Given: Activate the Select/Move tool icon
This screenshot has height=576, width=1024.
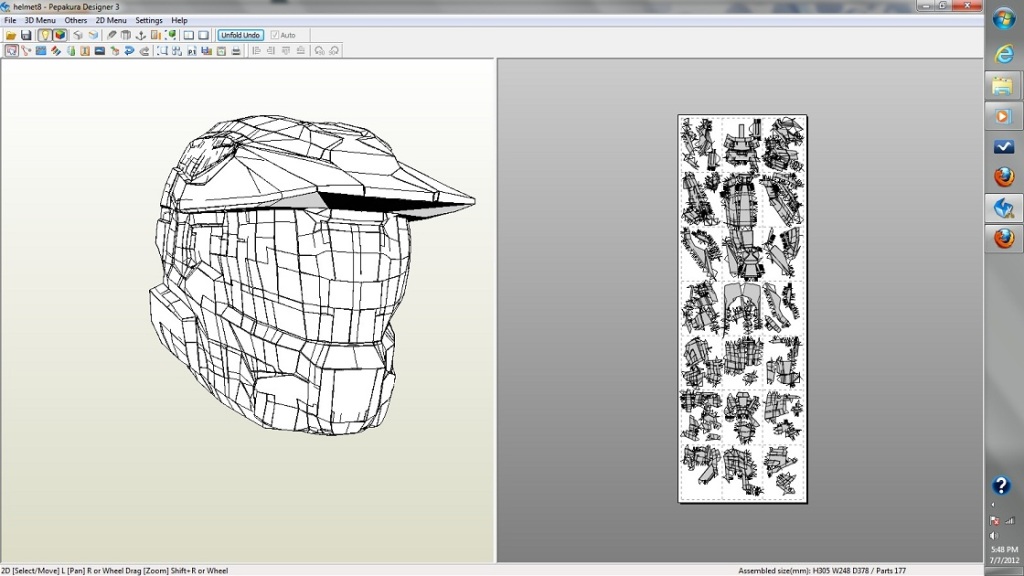Looking at the screenshot, I should click(12, 50).
